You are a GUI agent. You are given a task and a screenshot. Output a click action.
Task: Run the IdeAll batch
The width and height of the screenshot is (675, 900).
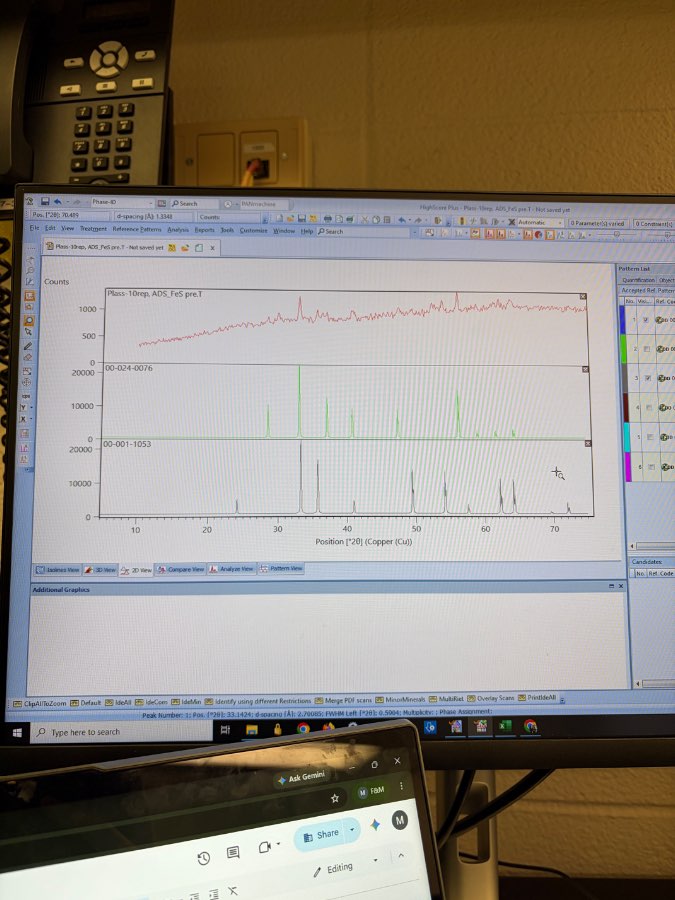[x=119, y=703]
